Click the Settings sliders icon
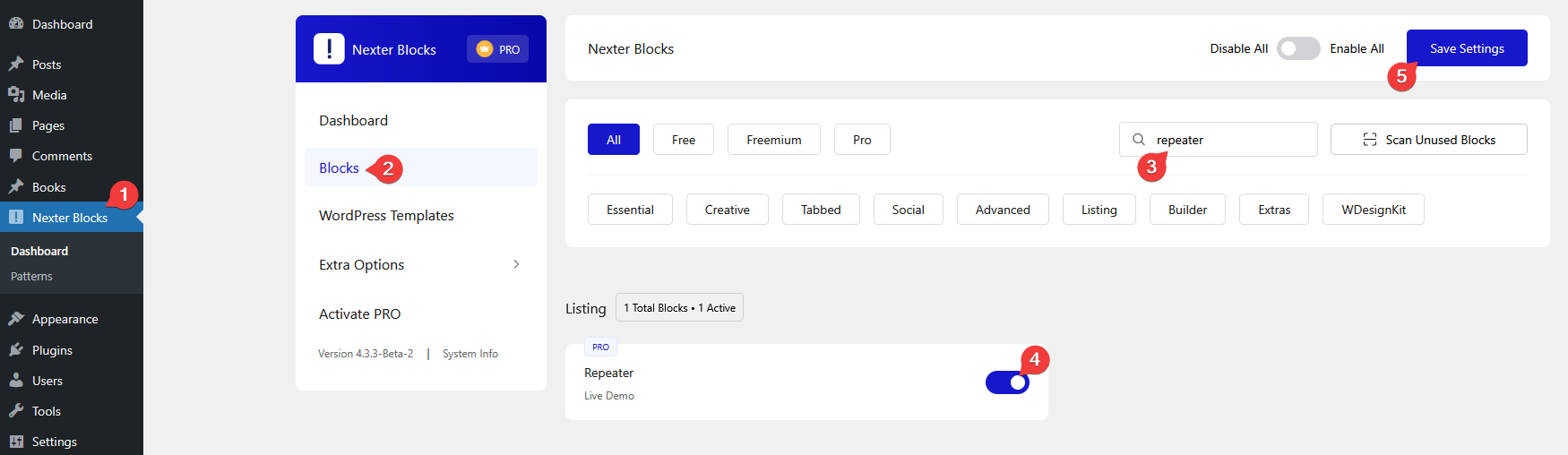This screenshot has height=455, width=1568. point(16,441)
